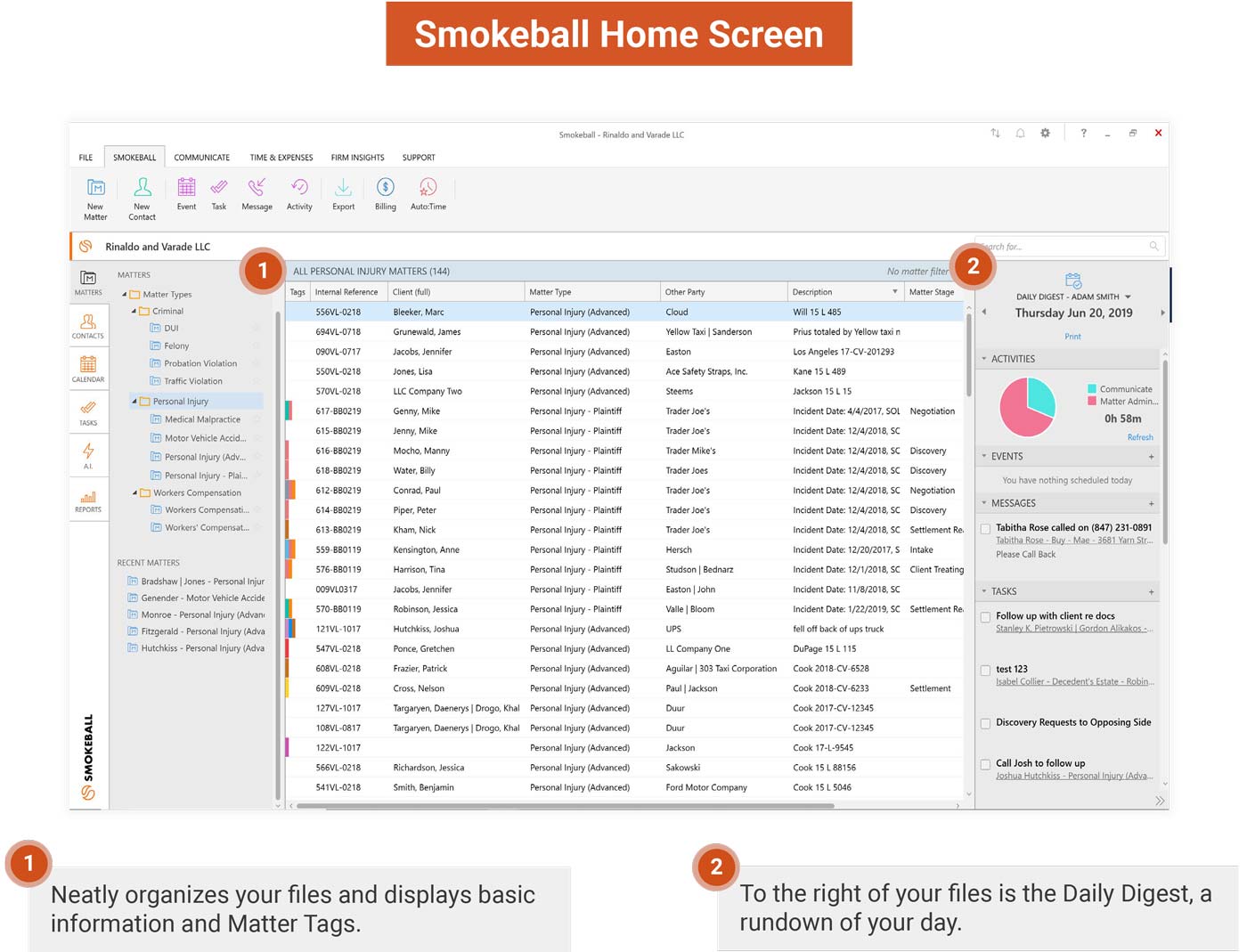Click the Daily Digest calendar icon
This screenshot has width=1247, height=952.
pos(1073,281)
